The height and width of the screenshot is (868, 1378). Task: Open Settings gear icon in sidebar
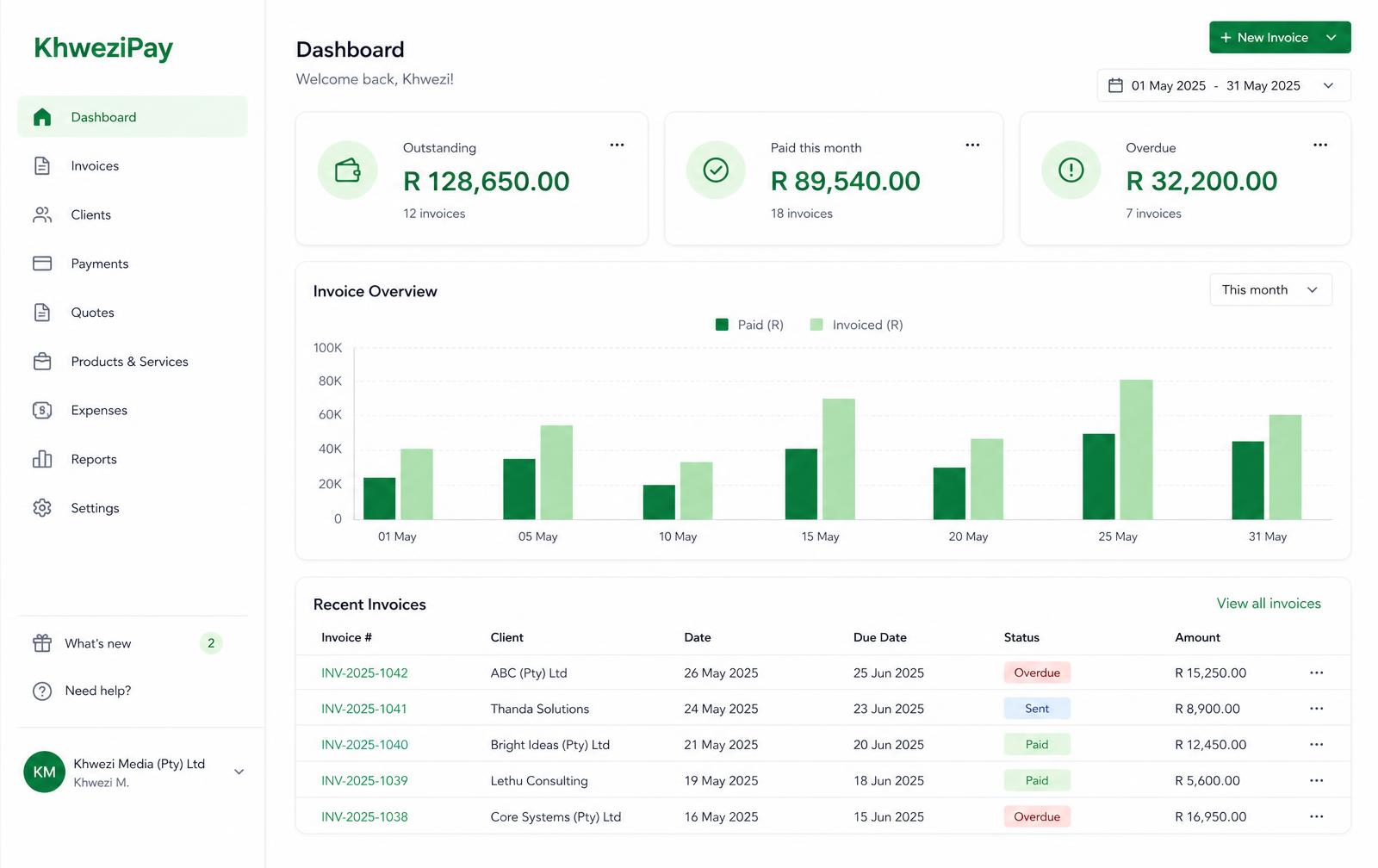coord(42,508)
